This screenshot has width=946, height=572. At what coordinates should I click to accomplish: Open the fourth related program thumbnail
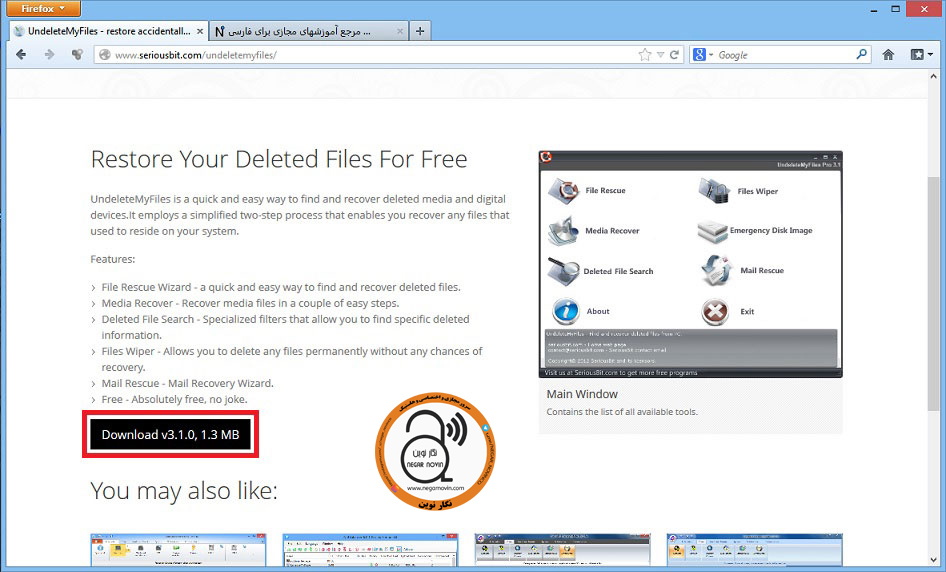[x=755, y=550]
